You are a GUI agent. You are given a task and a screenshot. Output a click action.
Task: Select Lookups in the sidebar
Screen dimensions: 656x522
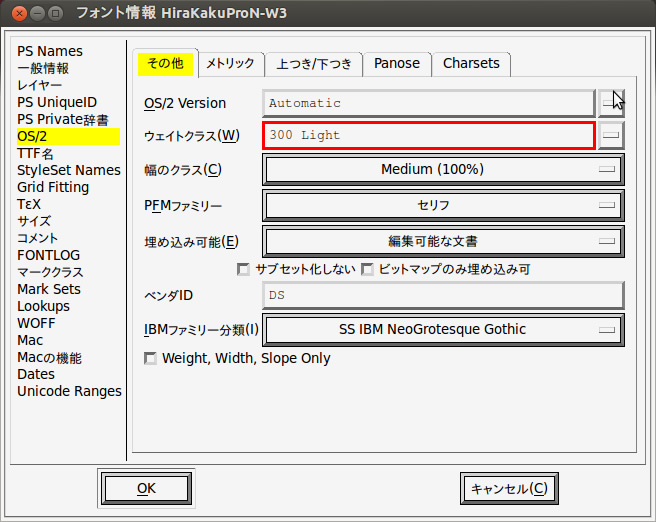pos(44,306)
